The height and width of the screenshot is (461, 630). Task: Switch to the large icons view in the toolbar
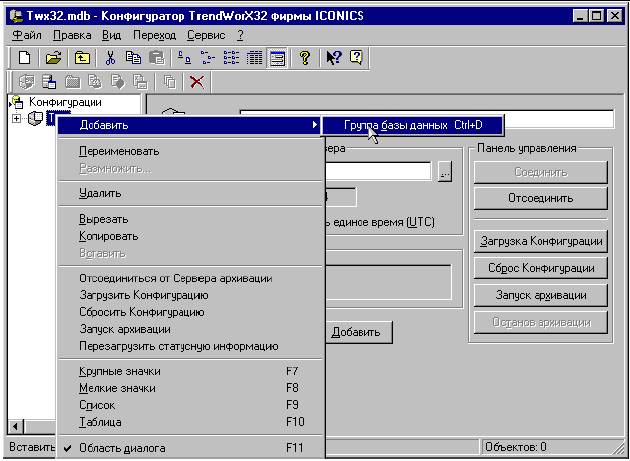click(x=184, y=58)
